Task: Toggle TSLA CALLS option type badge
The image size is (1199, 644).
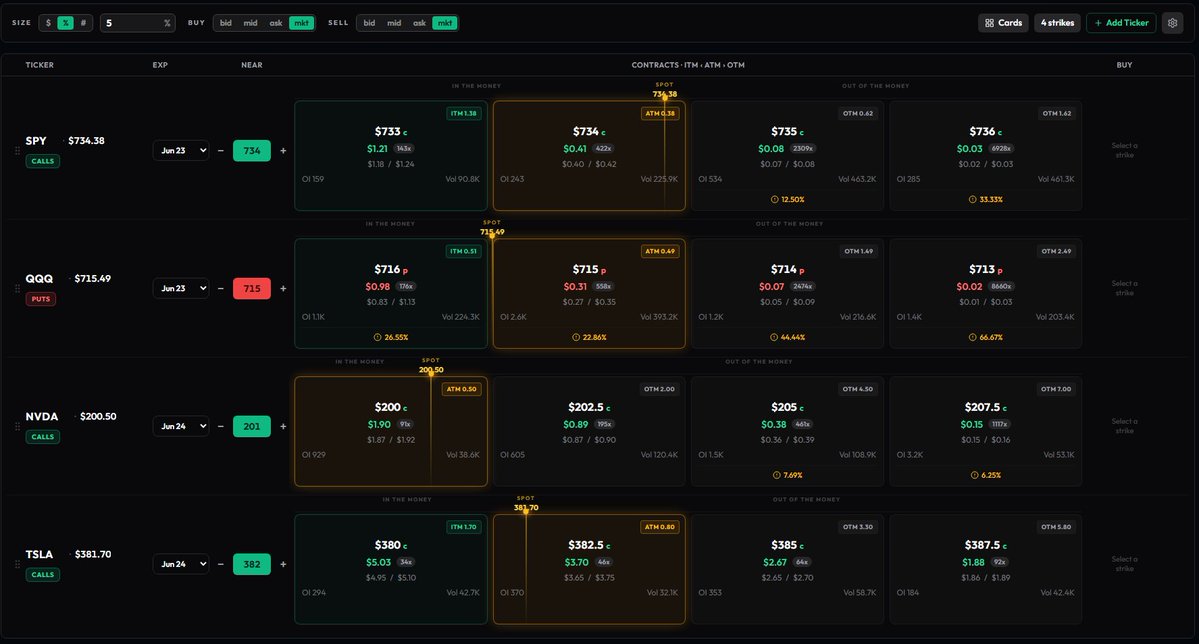Action: [x=43, y=574]
